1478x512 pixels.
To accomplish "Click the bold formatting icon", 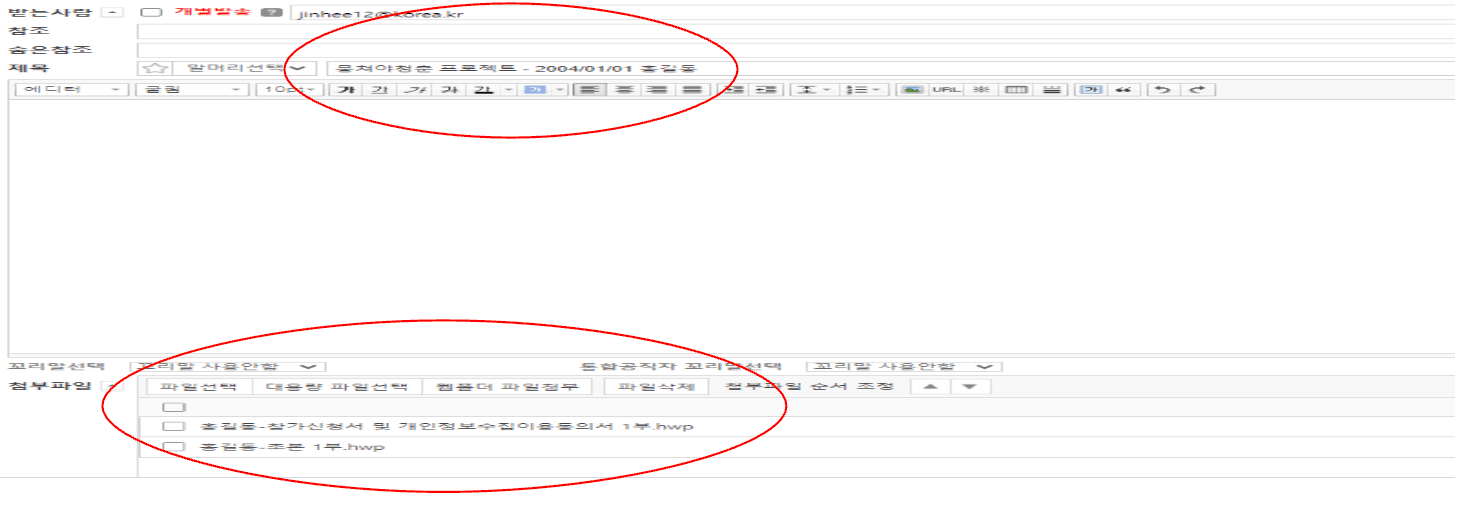I will coord(346,90).
